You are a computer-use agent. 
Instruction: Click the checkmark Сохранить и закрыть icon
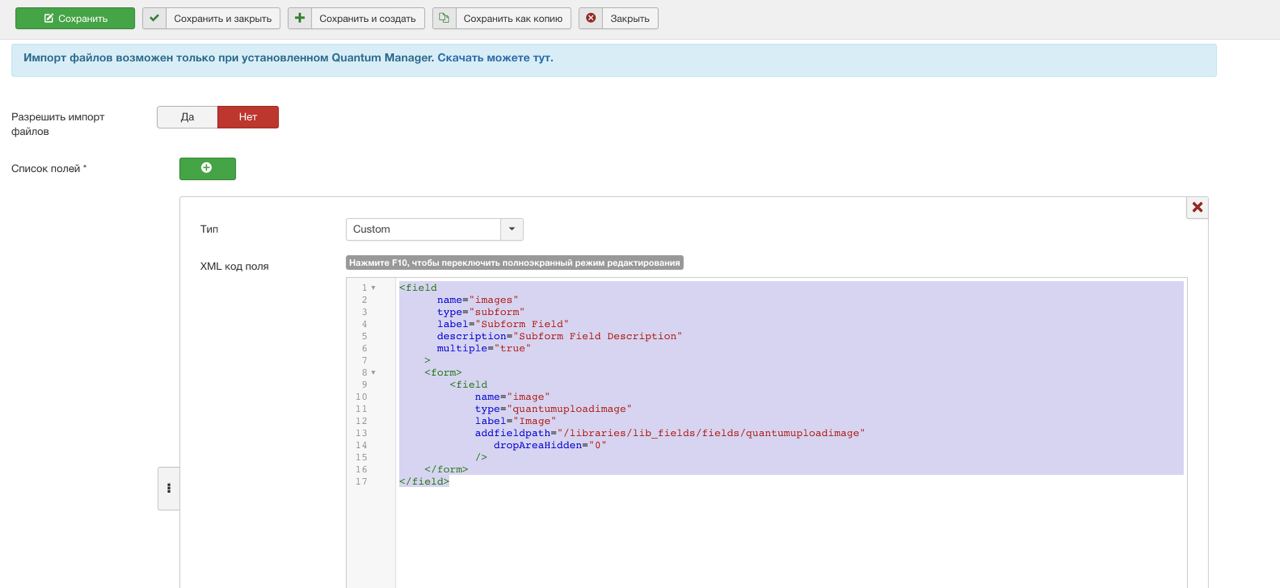(x=154, y=18)
